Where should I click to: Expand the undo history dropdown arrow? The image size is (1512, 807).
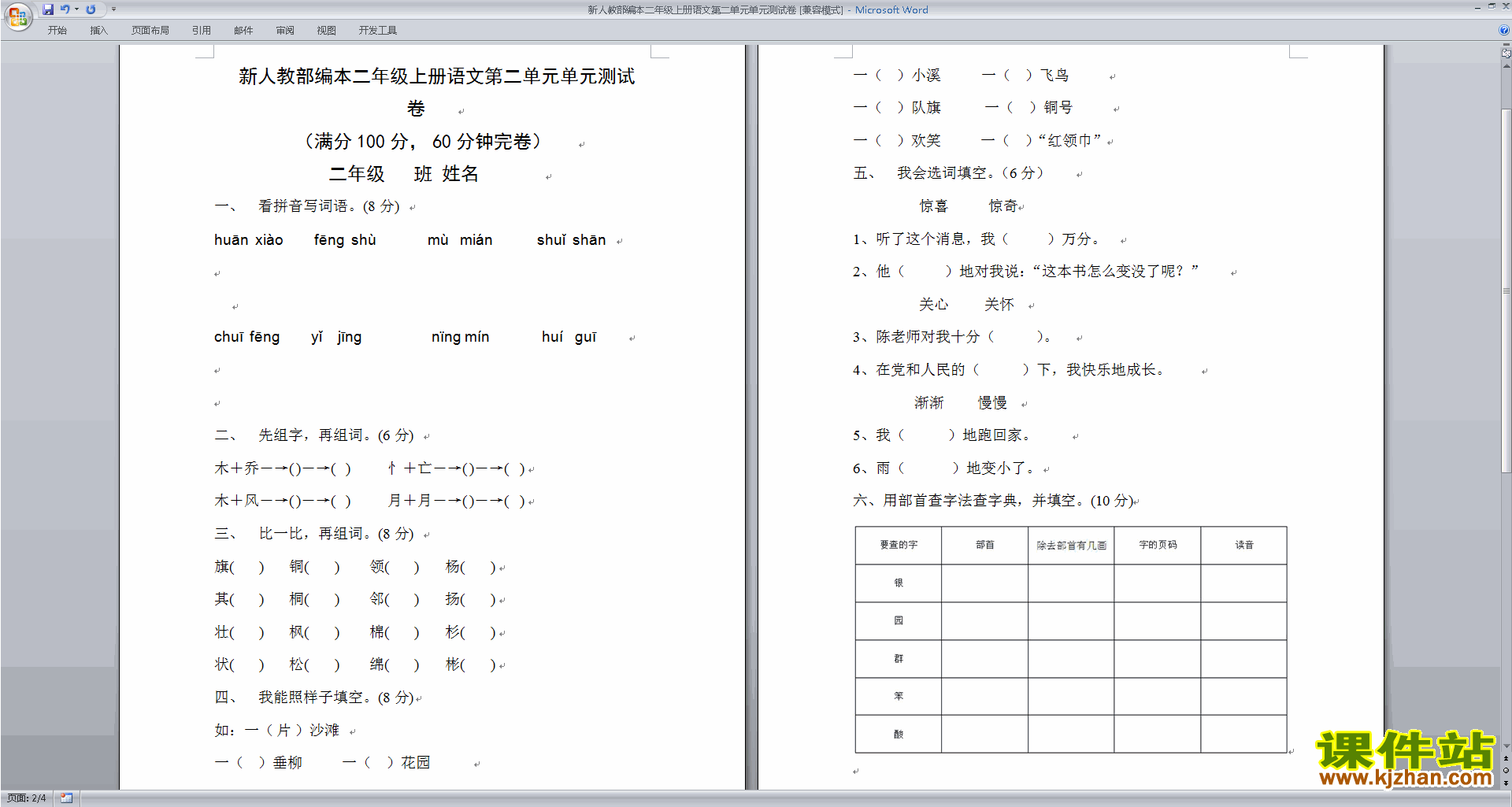76,9
